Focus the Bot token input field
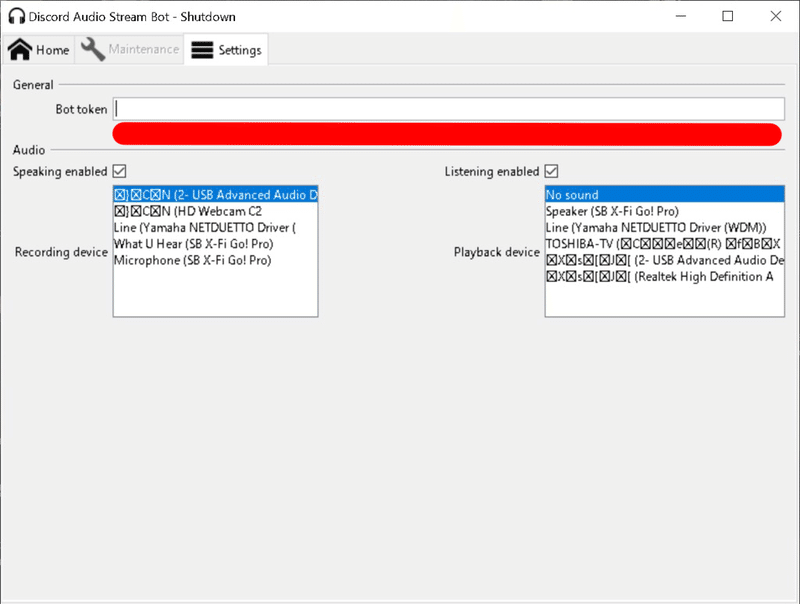800x604 pixels. (448, 109)
